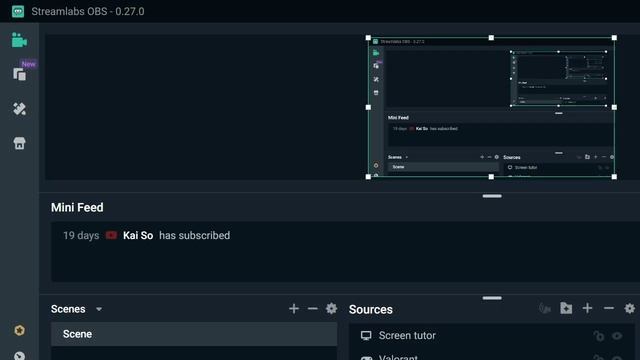The image size is (640, 360).
Task: Click the YouTube icon next to Kai So
Action: tap(111, 235)
